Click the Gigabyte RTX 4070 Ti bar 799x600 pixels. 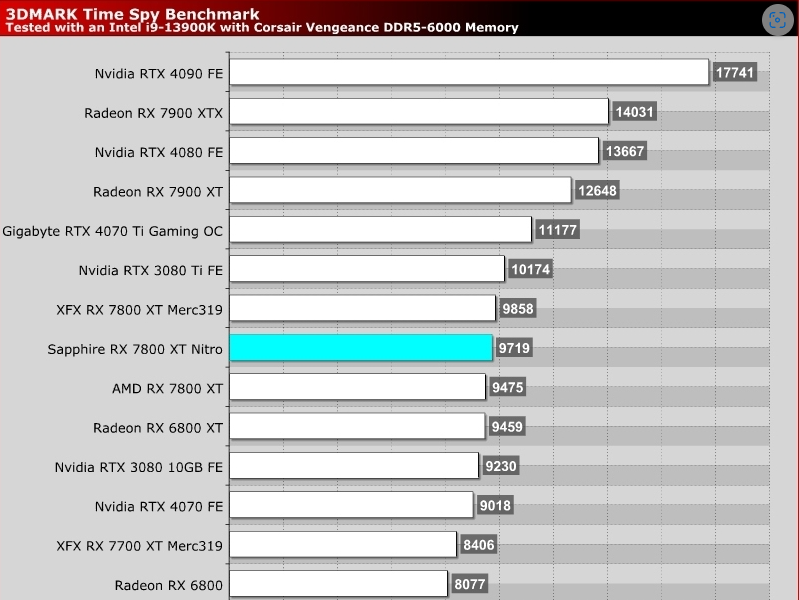(381, 229)
